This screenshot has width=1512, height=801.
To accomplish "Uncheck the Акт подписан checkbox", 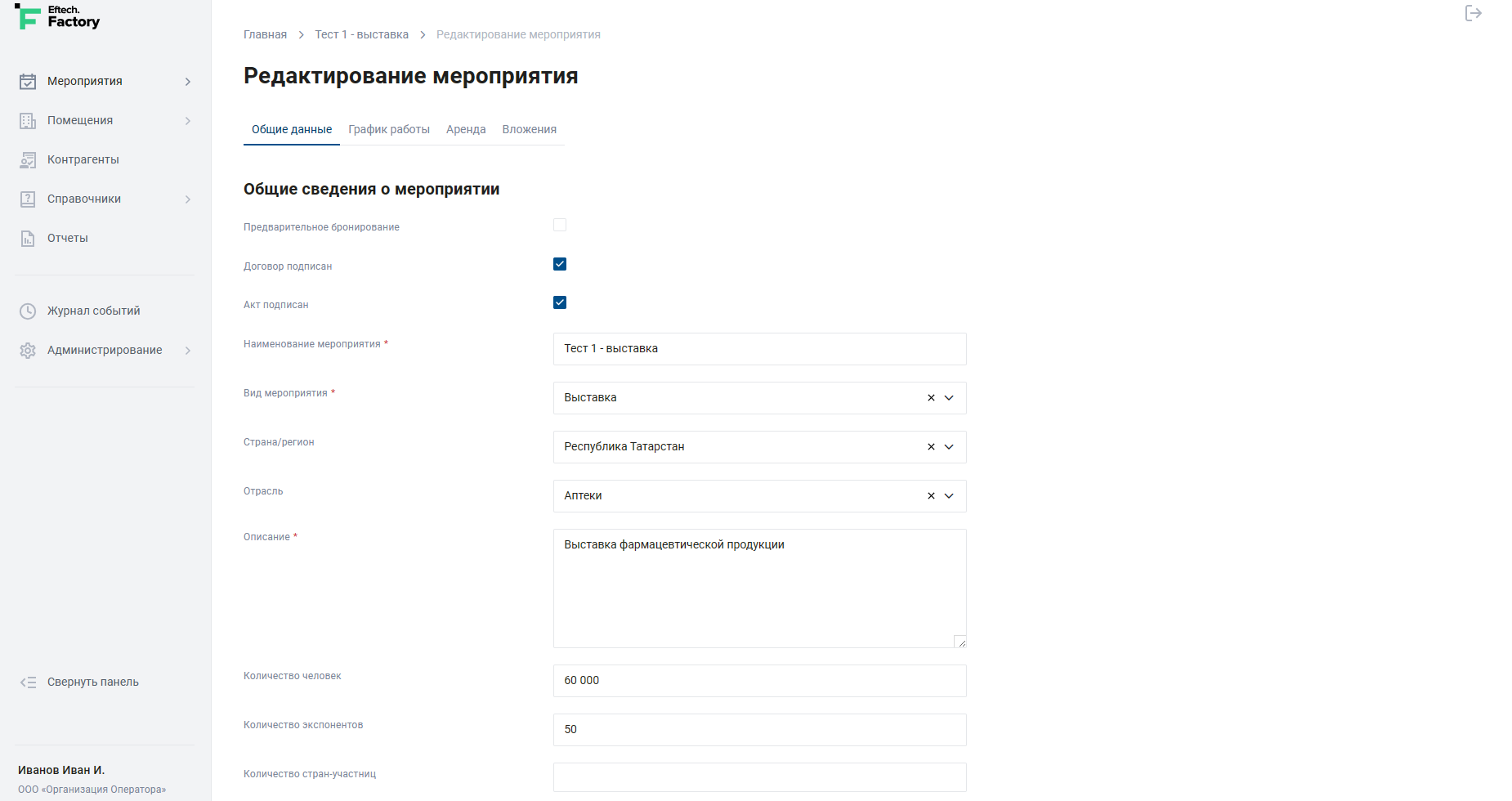I will pos(560,302).
